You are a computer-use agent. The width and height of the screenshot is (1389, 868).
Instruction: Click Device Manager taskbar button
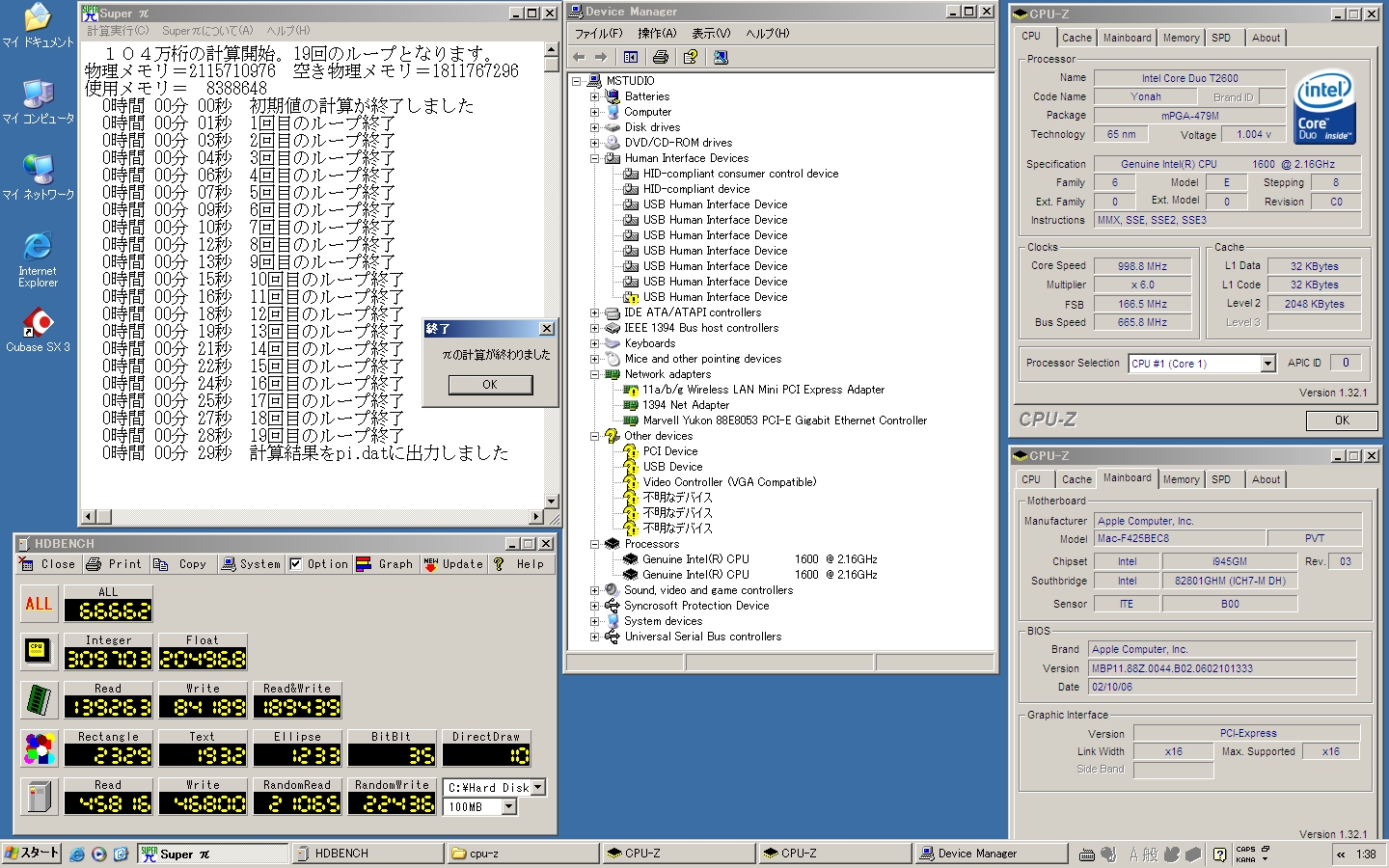pyautogui.click(x=991, y=854)
